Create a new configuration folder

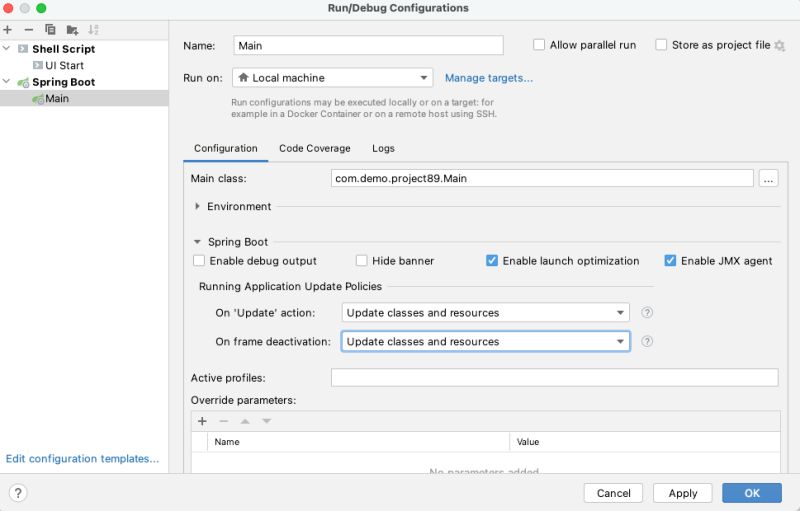[72, 30]
